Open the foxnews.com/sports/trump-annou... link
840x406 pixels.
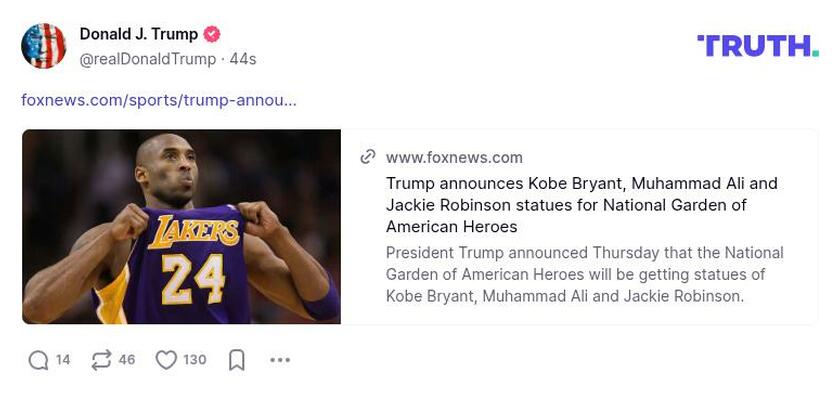(x=159, y=100)
